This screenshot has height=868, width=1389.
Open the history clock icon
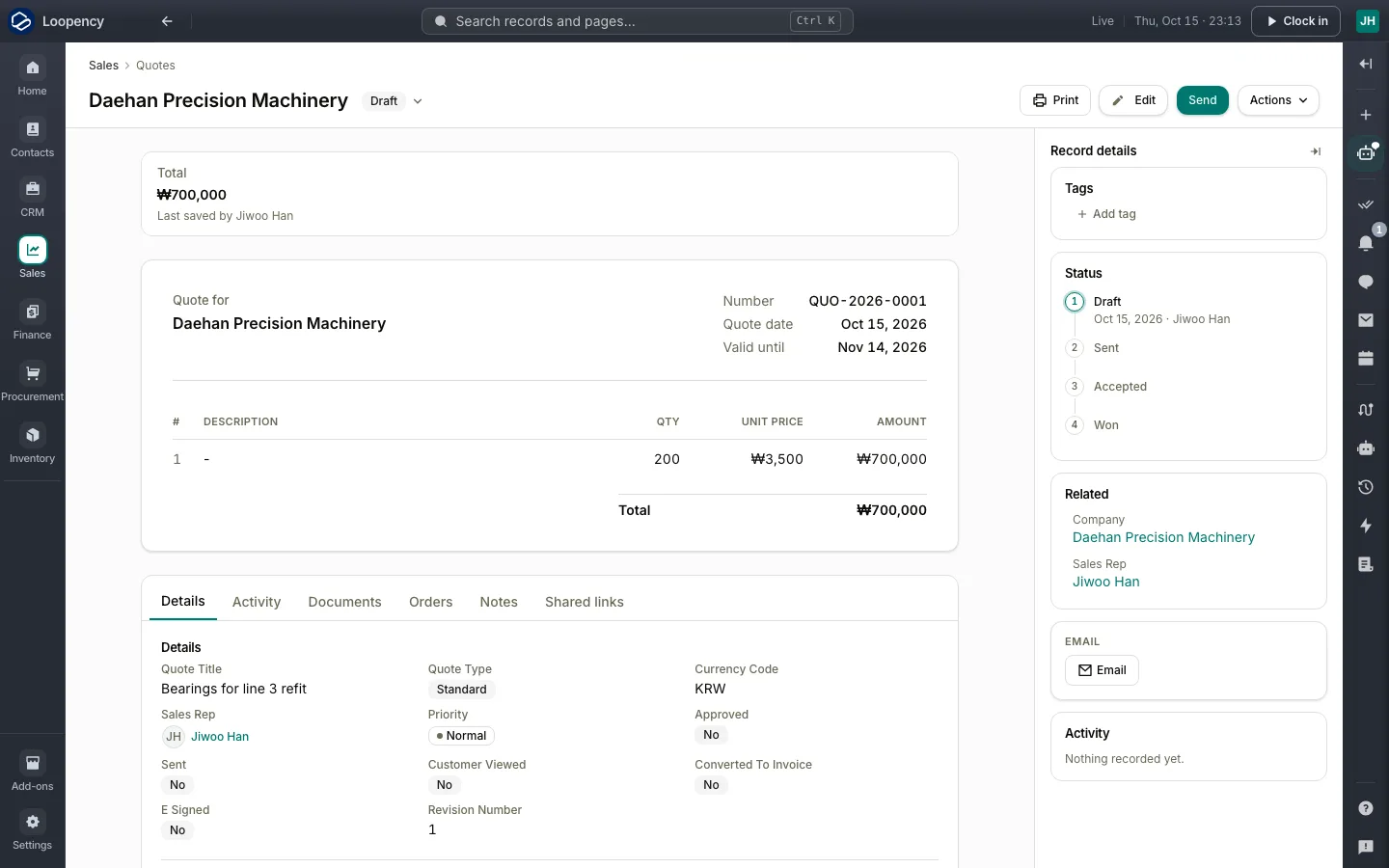pyautogui.click(x=1366, y=487)
